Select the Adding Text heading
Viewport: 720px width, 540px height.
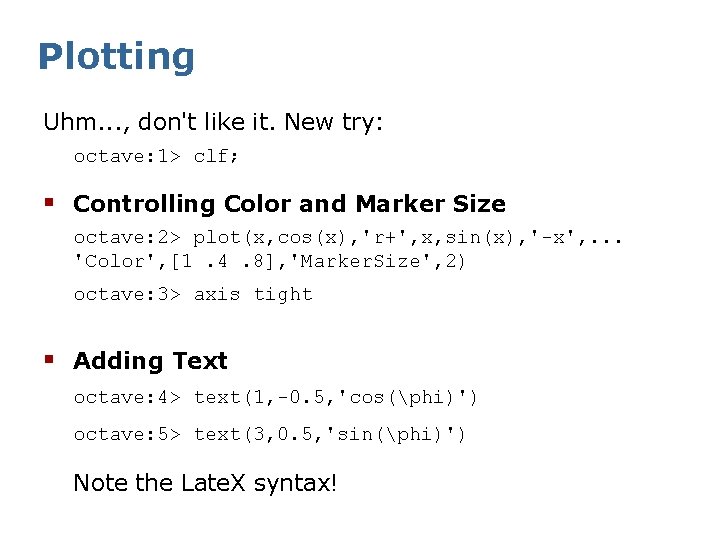point(150,361)
